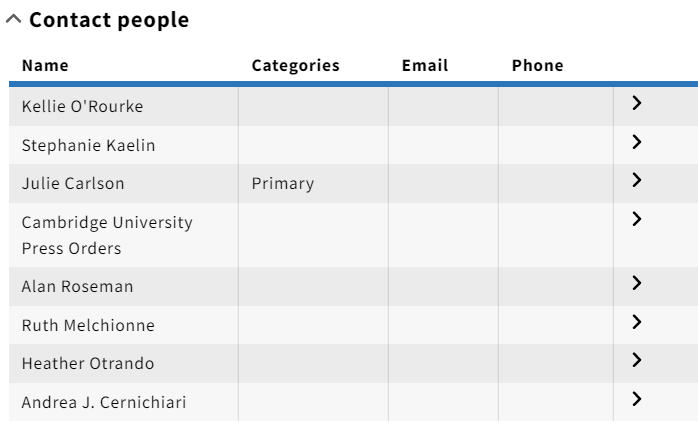Image resolution: width=698 pixels, height=426 pixels.
Task: Collapse the Contact people section
Action: pyautogui.click(x=14, y=19)
